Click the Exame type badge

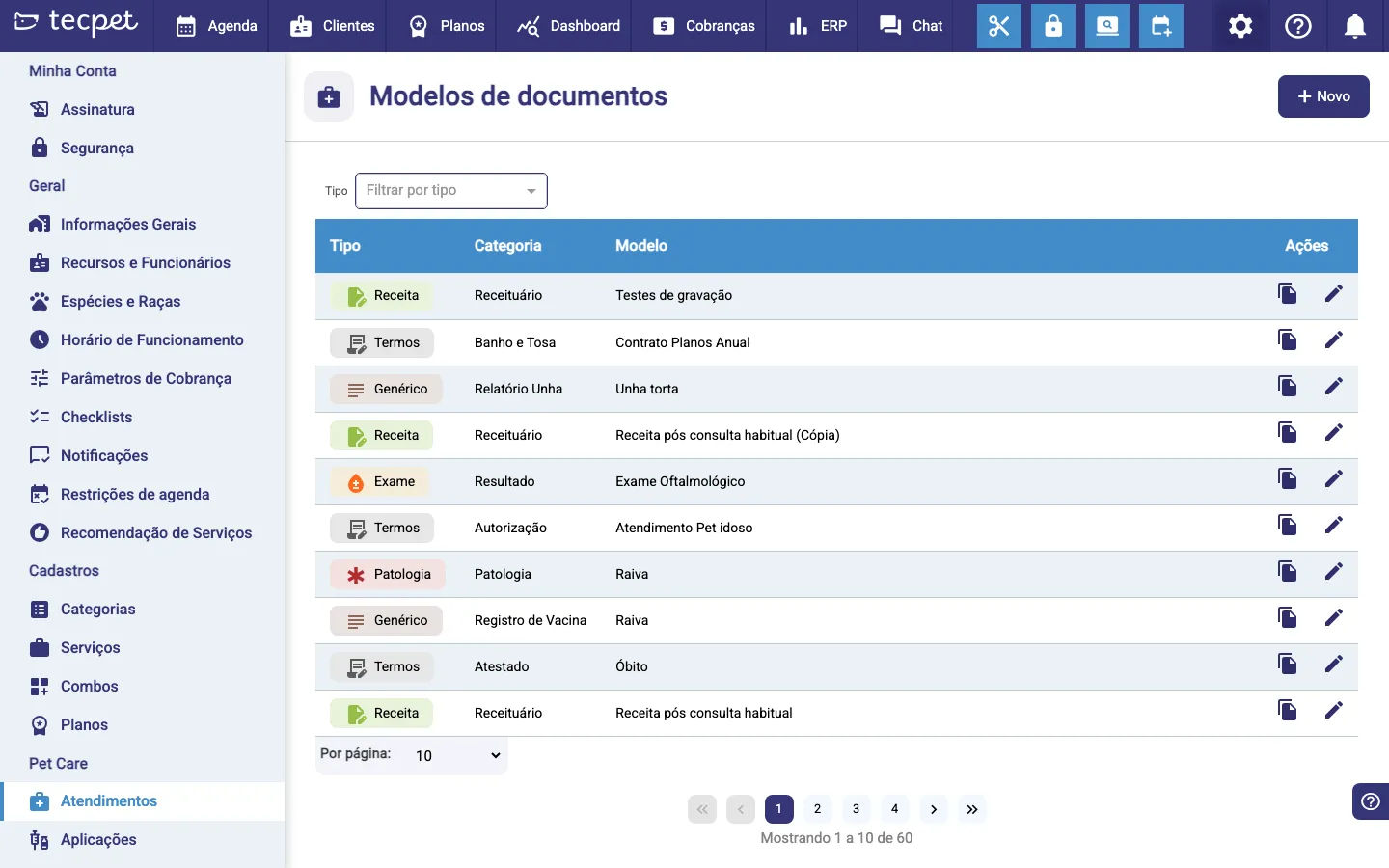pos(379,481)
